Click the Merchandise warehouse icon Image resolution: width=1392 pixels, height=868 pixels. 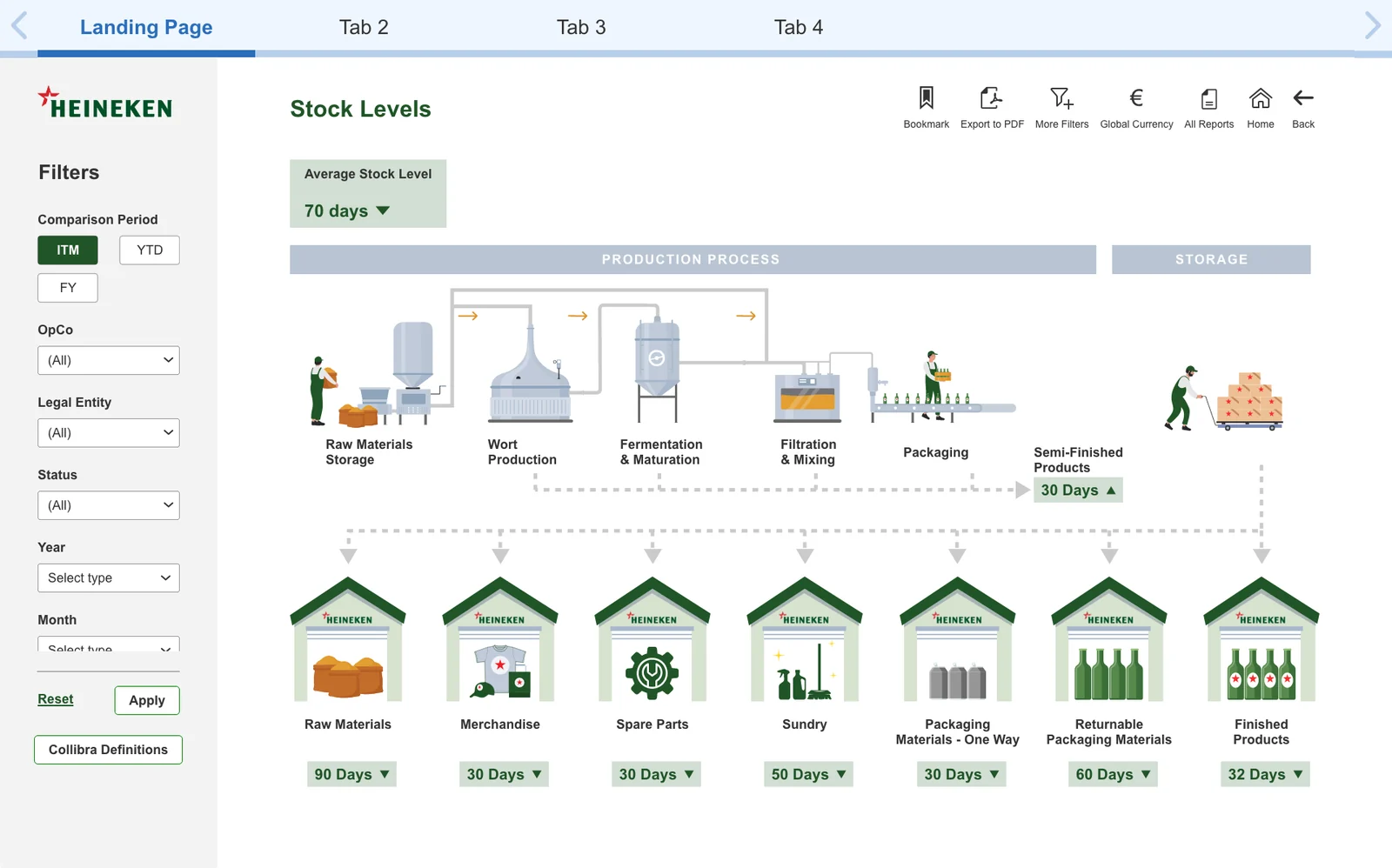point(500,639)
